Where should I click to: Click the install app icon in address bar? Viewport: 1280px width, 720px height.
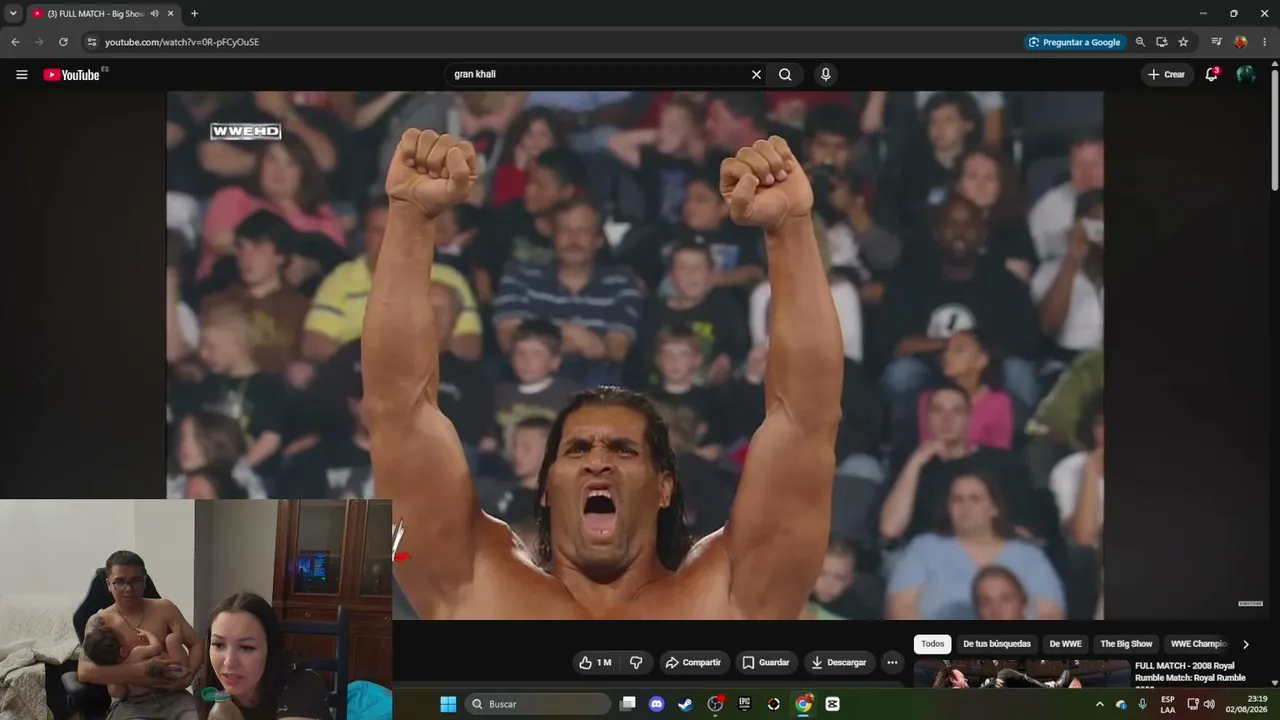tap(1162, 42)
